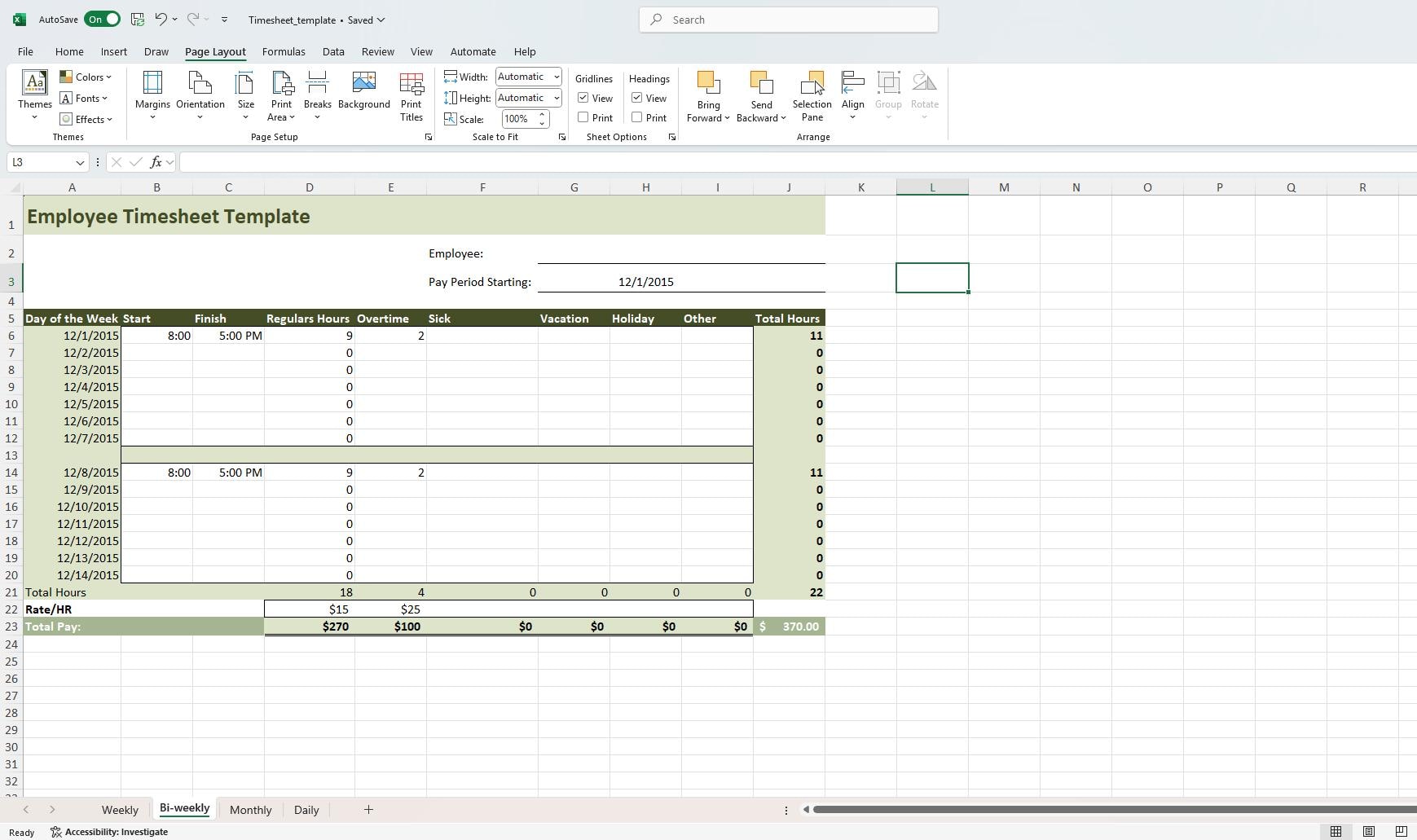The width and height of the screenshot is (1417, 840).
Task: Switch to the Monthly sheet tab
Action: [250, 810]
